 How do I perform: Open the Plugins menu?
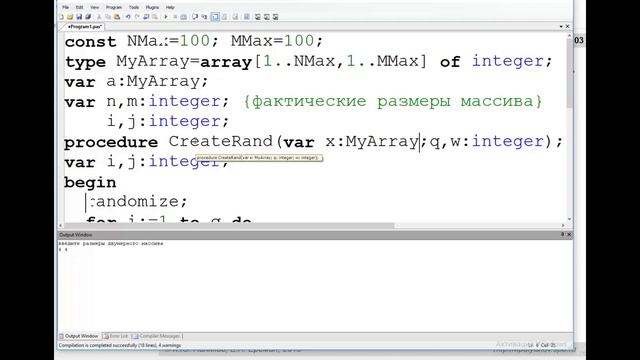[152, 7]
